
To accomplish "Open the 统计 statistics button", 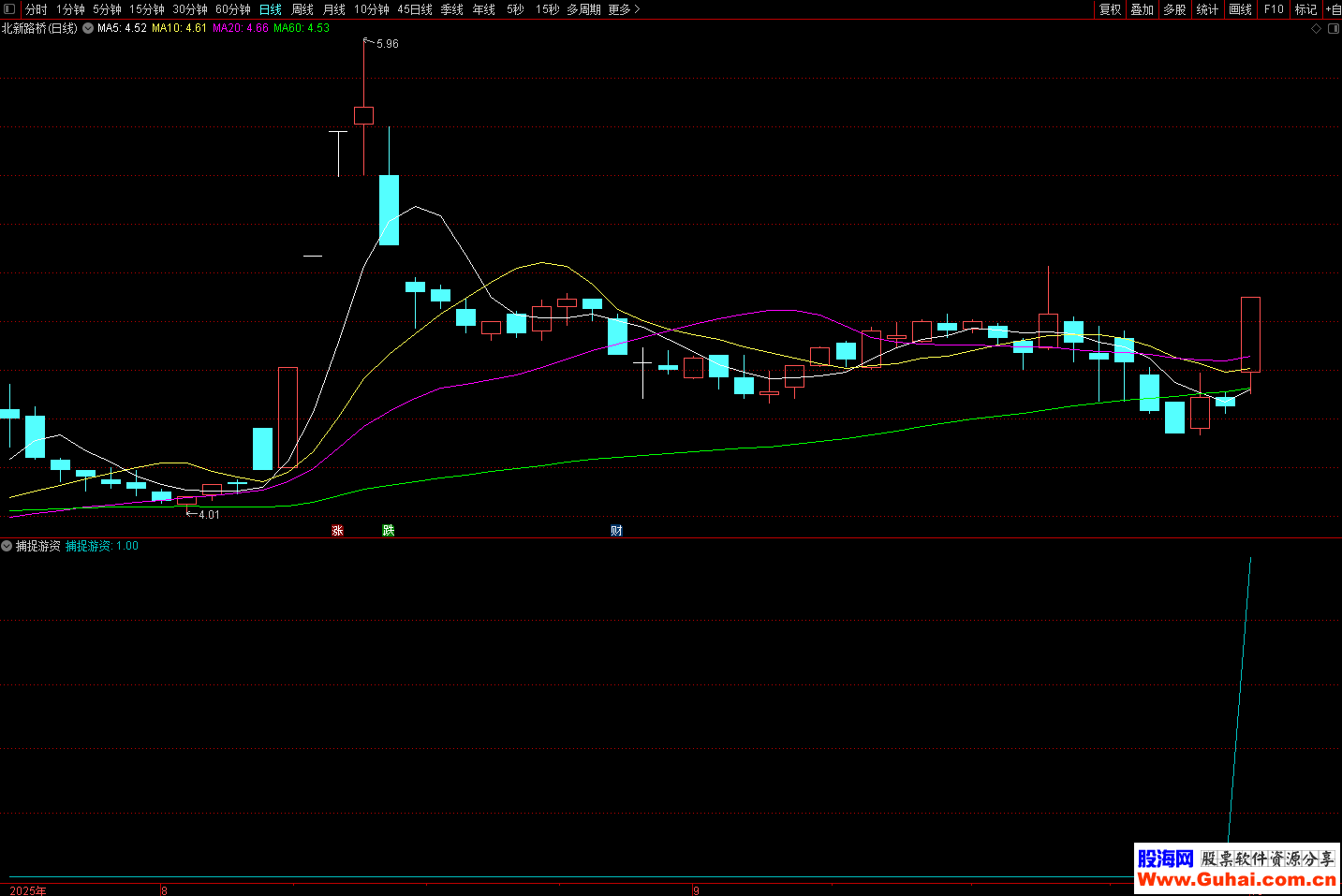I will [x=1207, y=9].
